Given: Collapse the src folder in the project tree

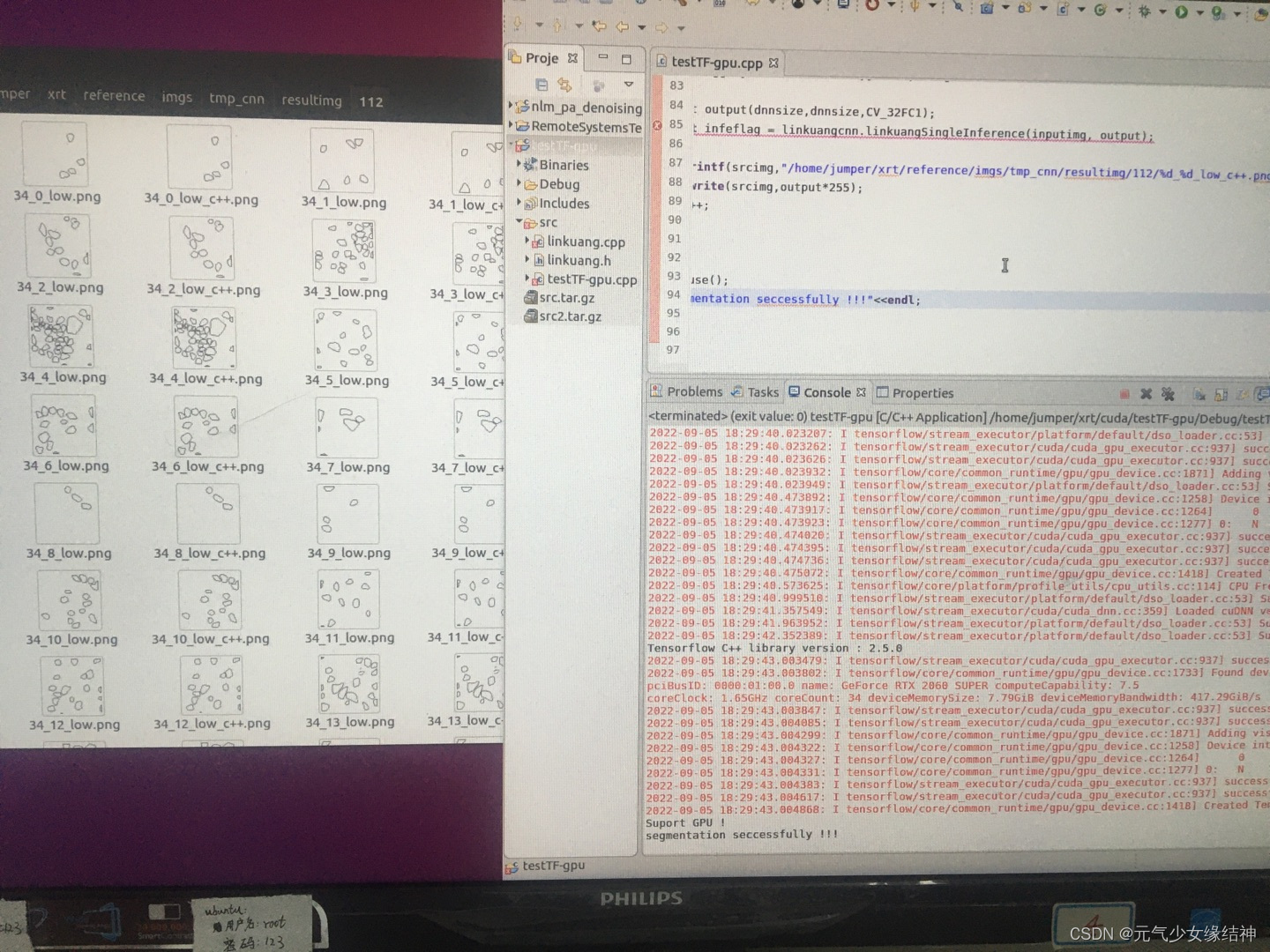Looking at the screenshot, I should tap(519, 222).
